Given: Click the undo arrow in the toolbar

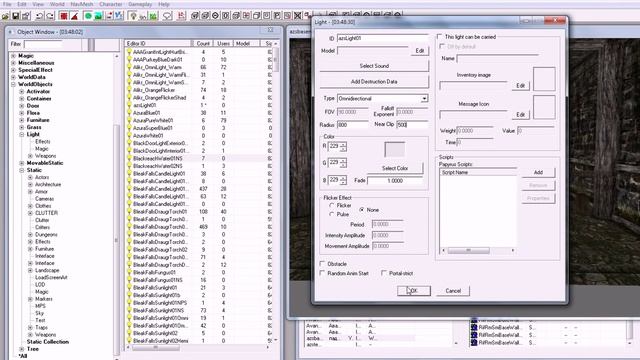Looking at the screenshot, I should [40, 16].
